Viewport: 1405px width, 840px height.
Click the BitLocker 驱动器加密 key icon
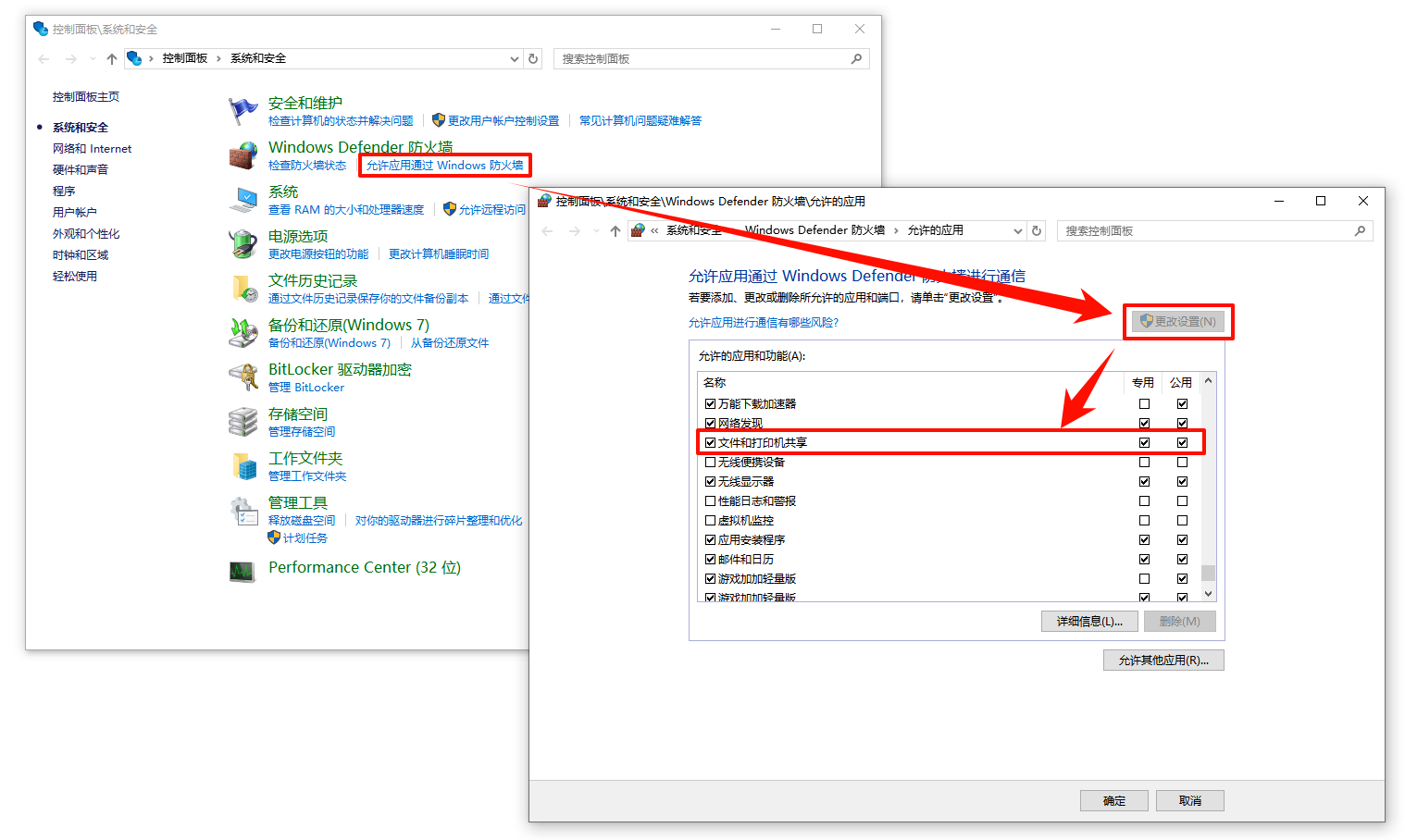[x=242, y=377]
